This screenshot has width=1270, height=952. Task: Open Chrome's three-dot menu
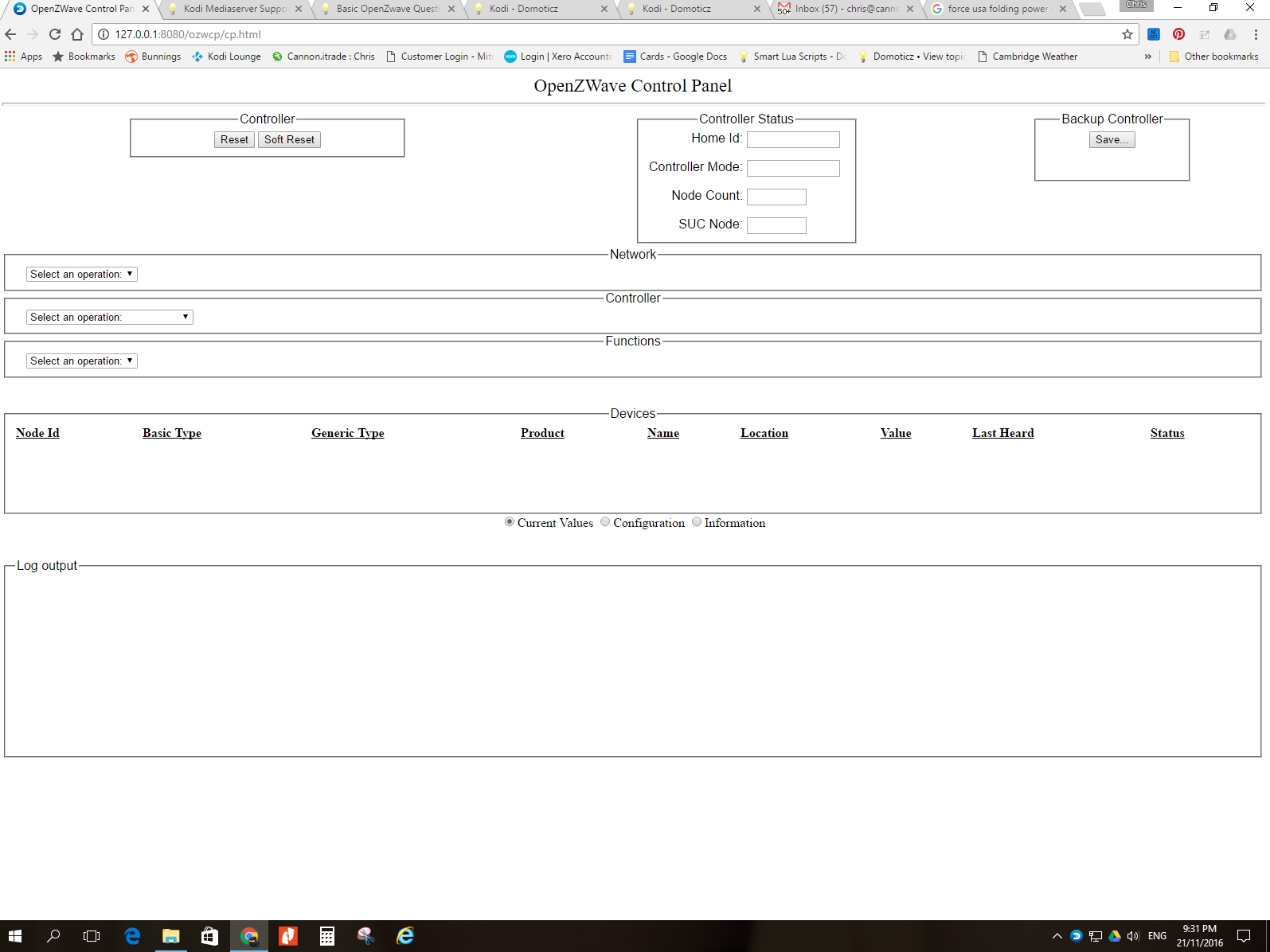coord(1256,34)
